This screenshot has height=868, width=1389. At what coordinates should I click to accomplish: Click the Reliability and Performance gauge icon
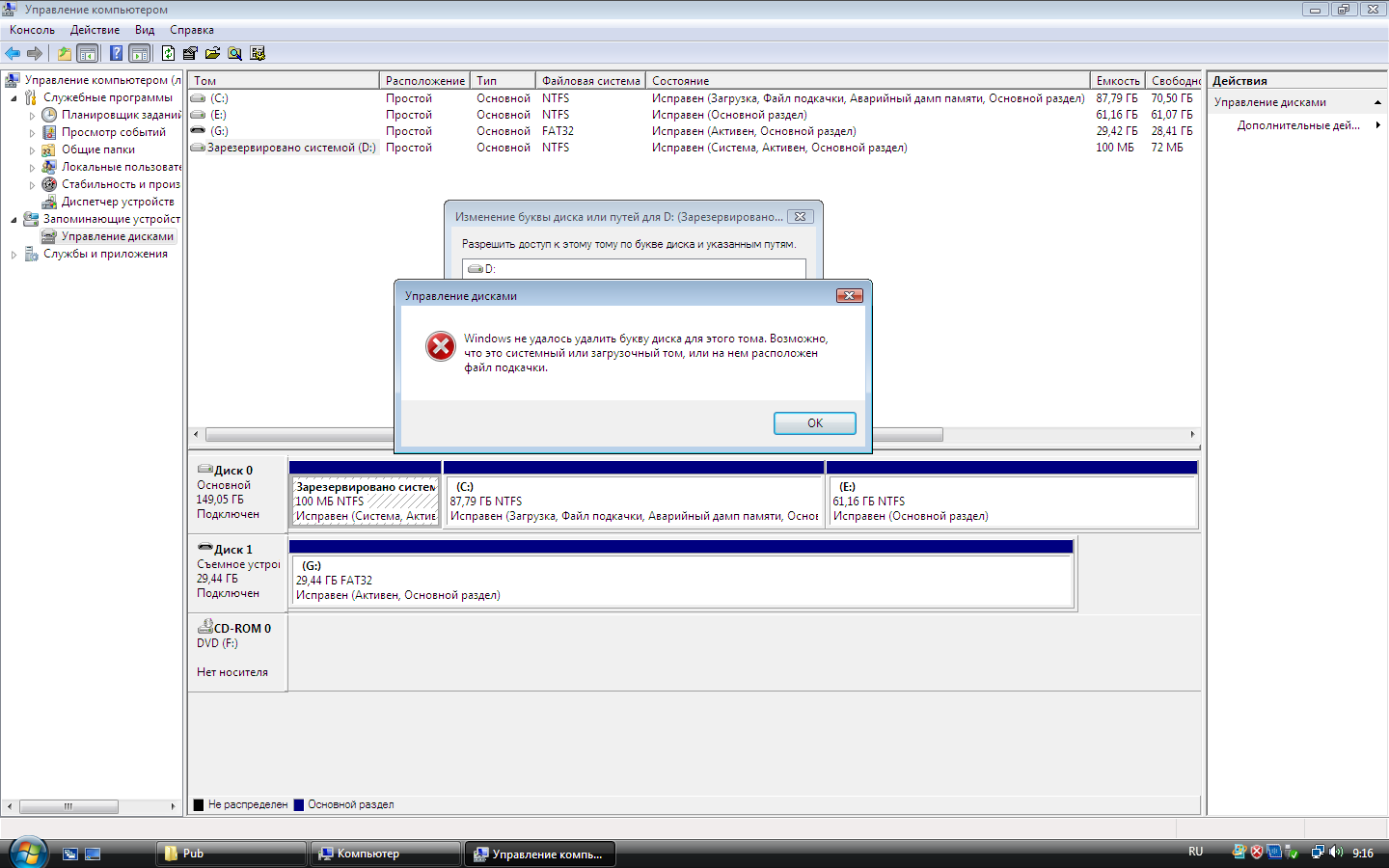(49, 184)
